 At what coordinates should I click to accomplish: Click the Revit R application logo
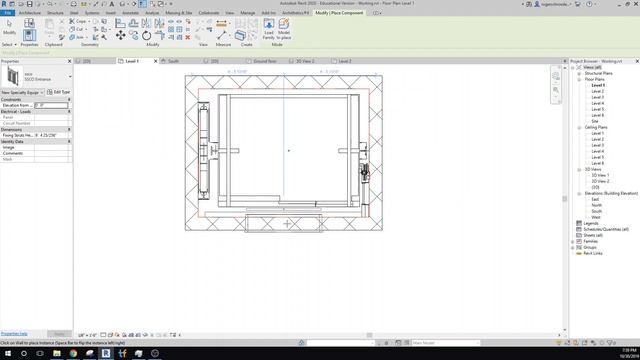4,4
